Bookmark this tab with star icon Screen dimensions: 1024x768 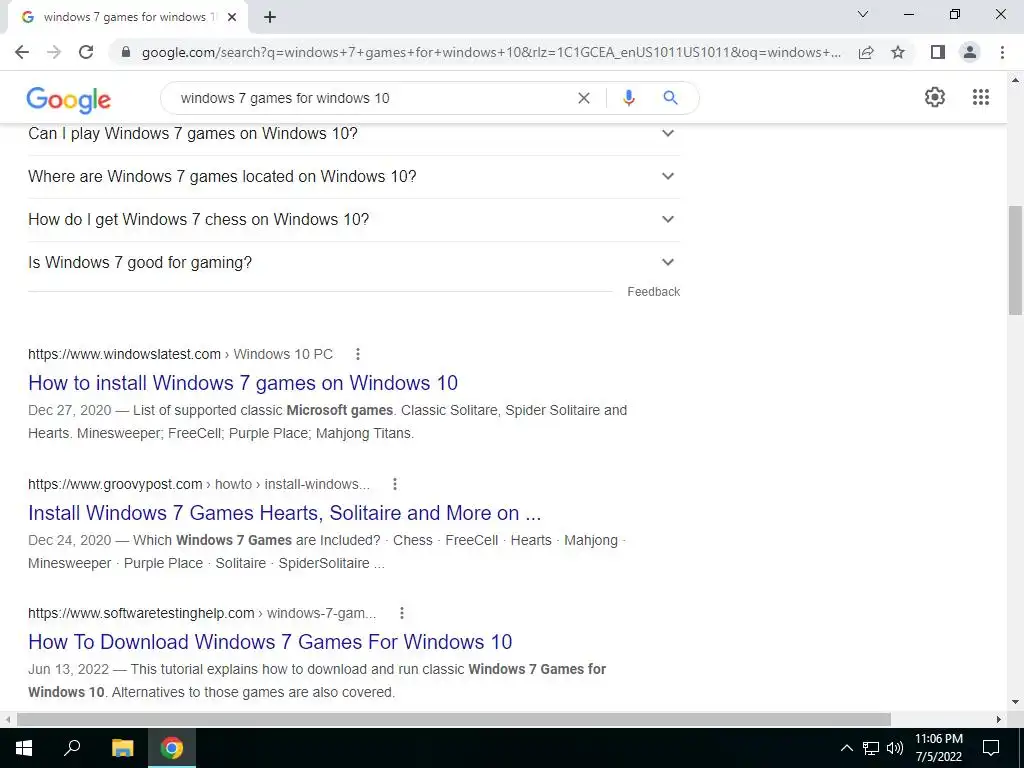click(x=898, y=52)
